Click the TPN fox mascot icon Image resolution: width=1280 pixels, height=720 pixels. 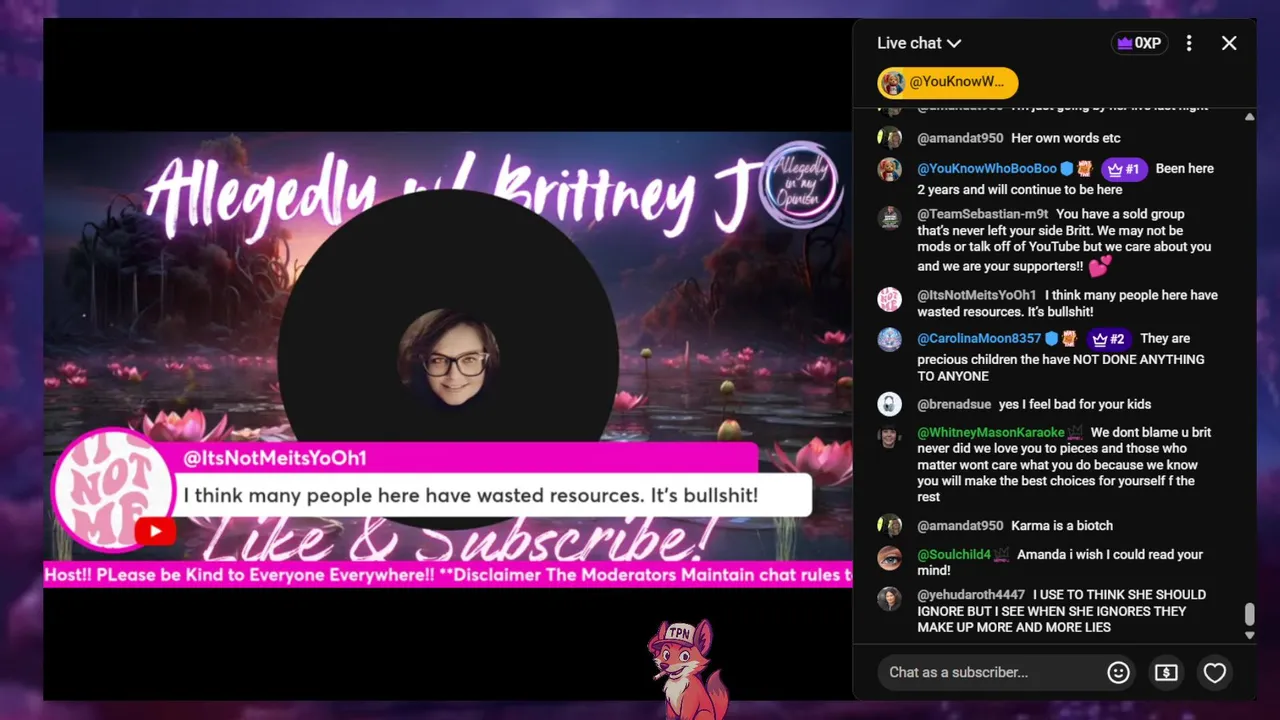[686, 669]
